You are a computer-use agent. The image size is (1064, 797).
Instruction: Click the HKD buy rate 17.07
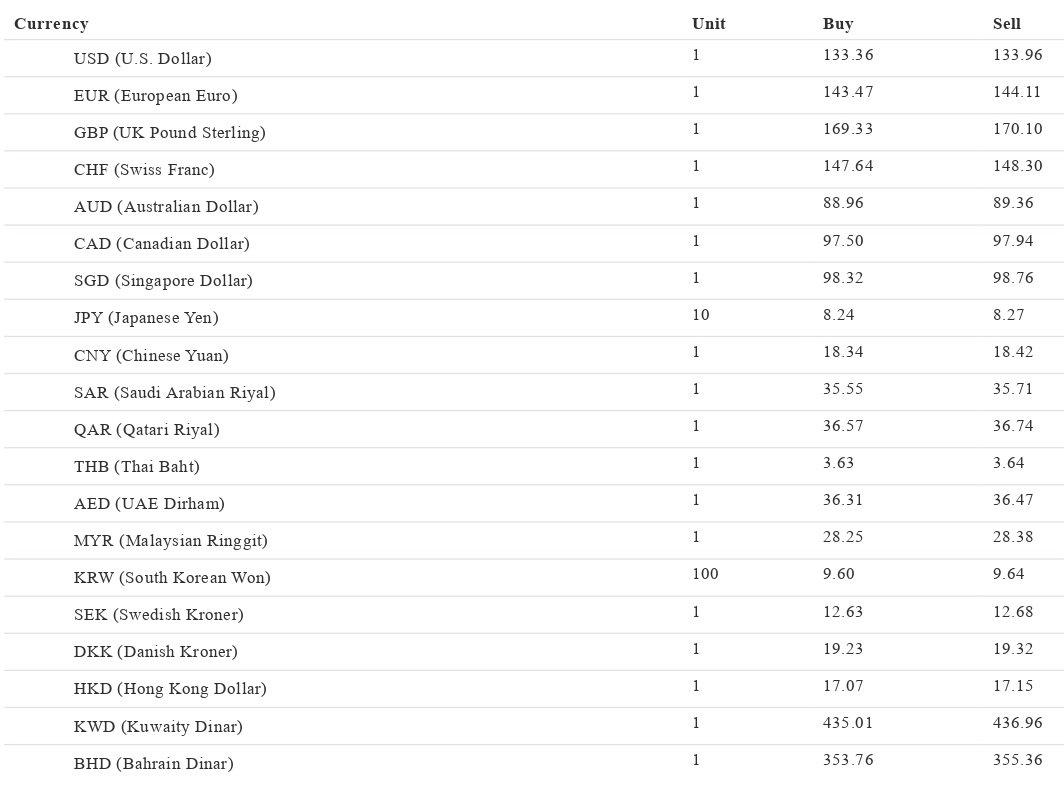[843, 686]
